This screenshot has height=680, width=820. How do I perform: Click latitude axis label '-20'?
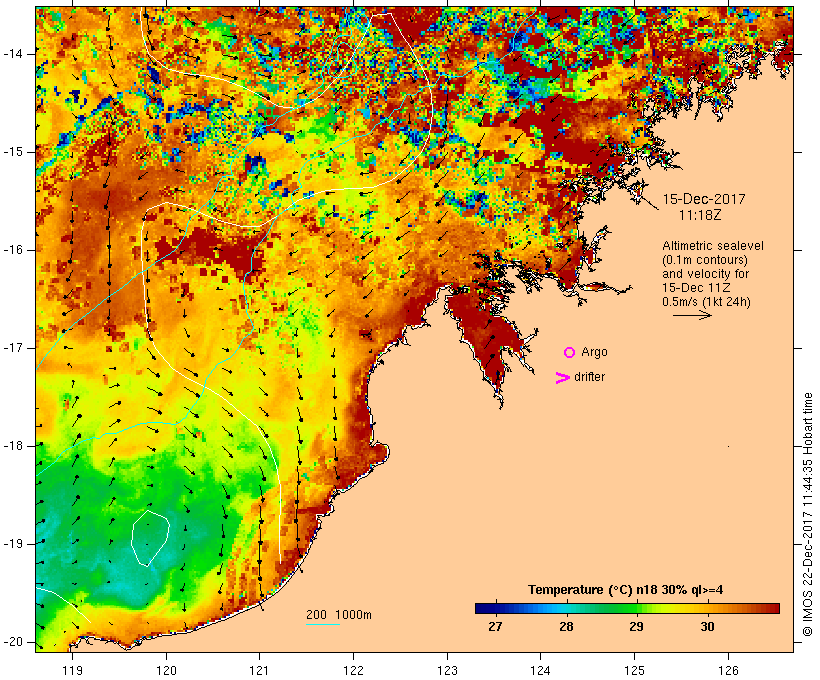13,642
